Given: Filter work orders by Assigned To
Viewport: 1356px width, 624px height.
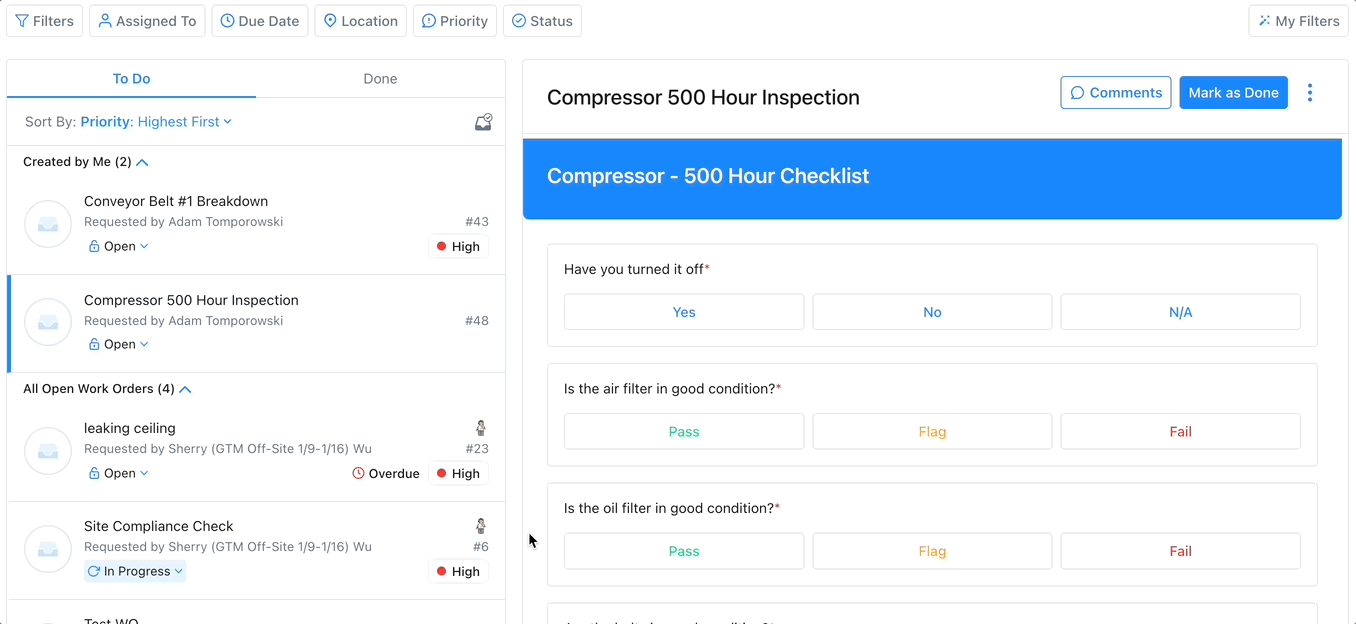Looking at the screenshot, I should tap(147, 20).
